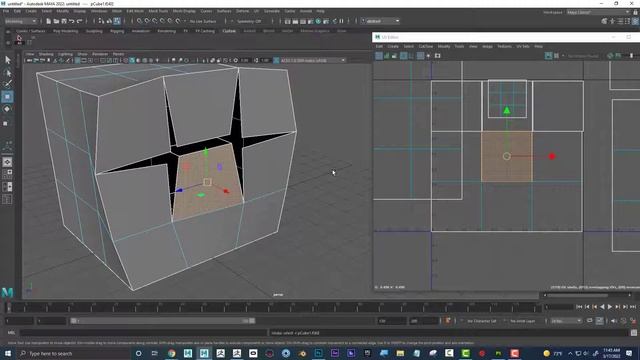The width and height of the screenshot is (640, 360).
Task: Open the frame rate fps dropdown
Action: 566,321
